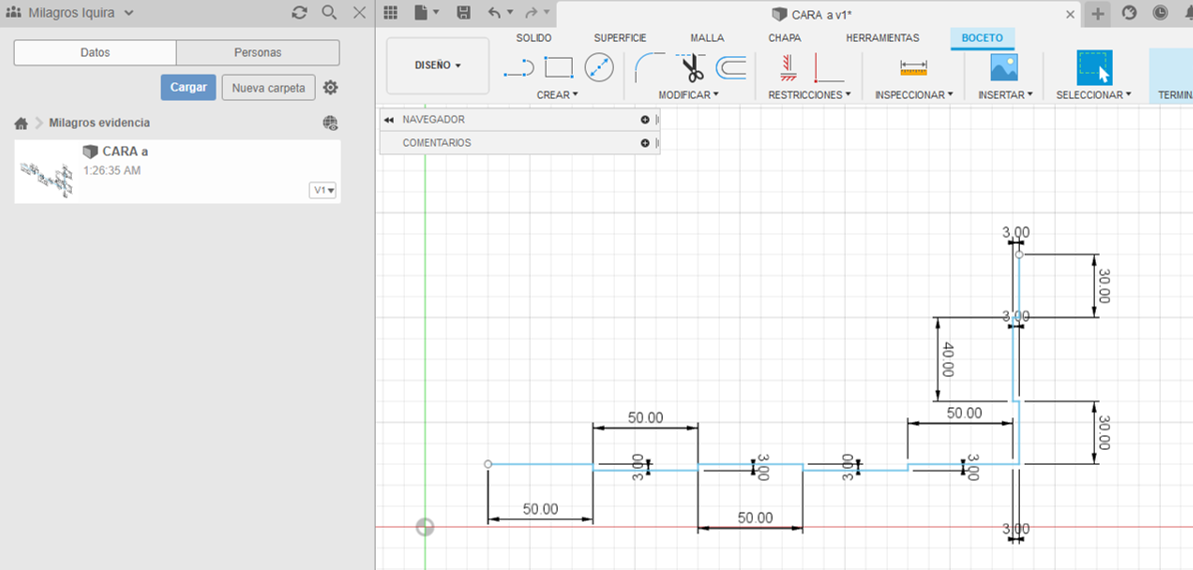Save the design with the floppy icon

pos(463,13)
